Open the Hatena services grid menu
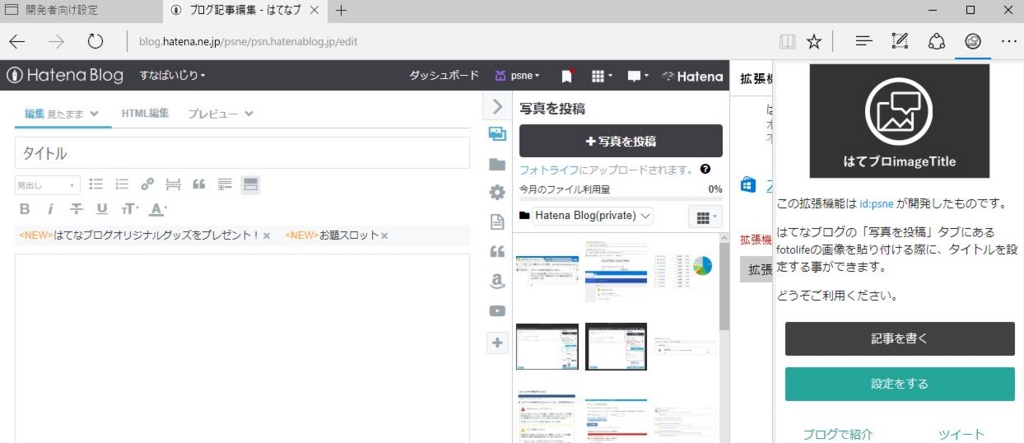The width and height of the screenshot is (1024, 443). tap(601, 76)
